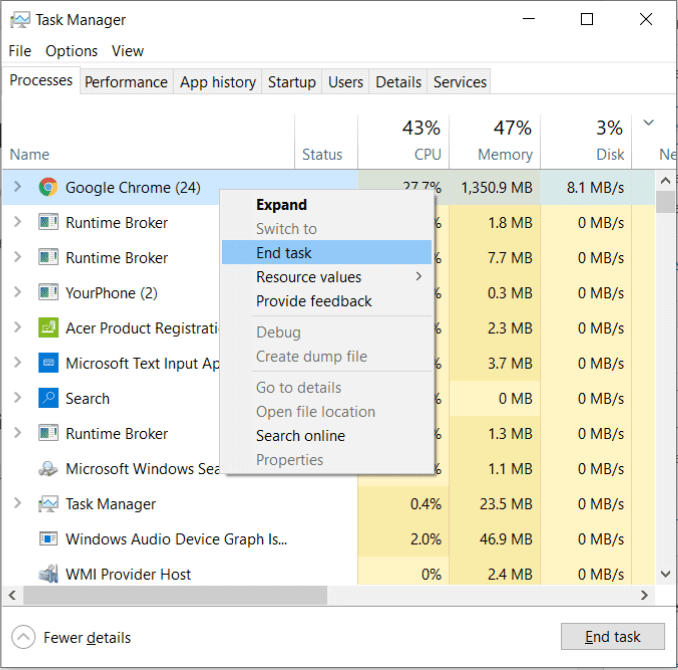
Task: Expand the Task Manager process row
Action: point(17,504)
